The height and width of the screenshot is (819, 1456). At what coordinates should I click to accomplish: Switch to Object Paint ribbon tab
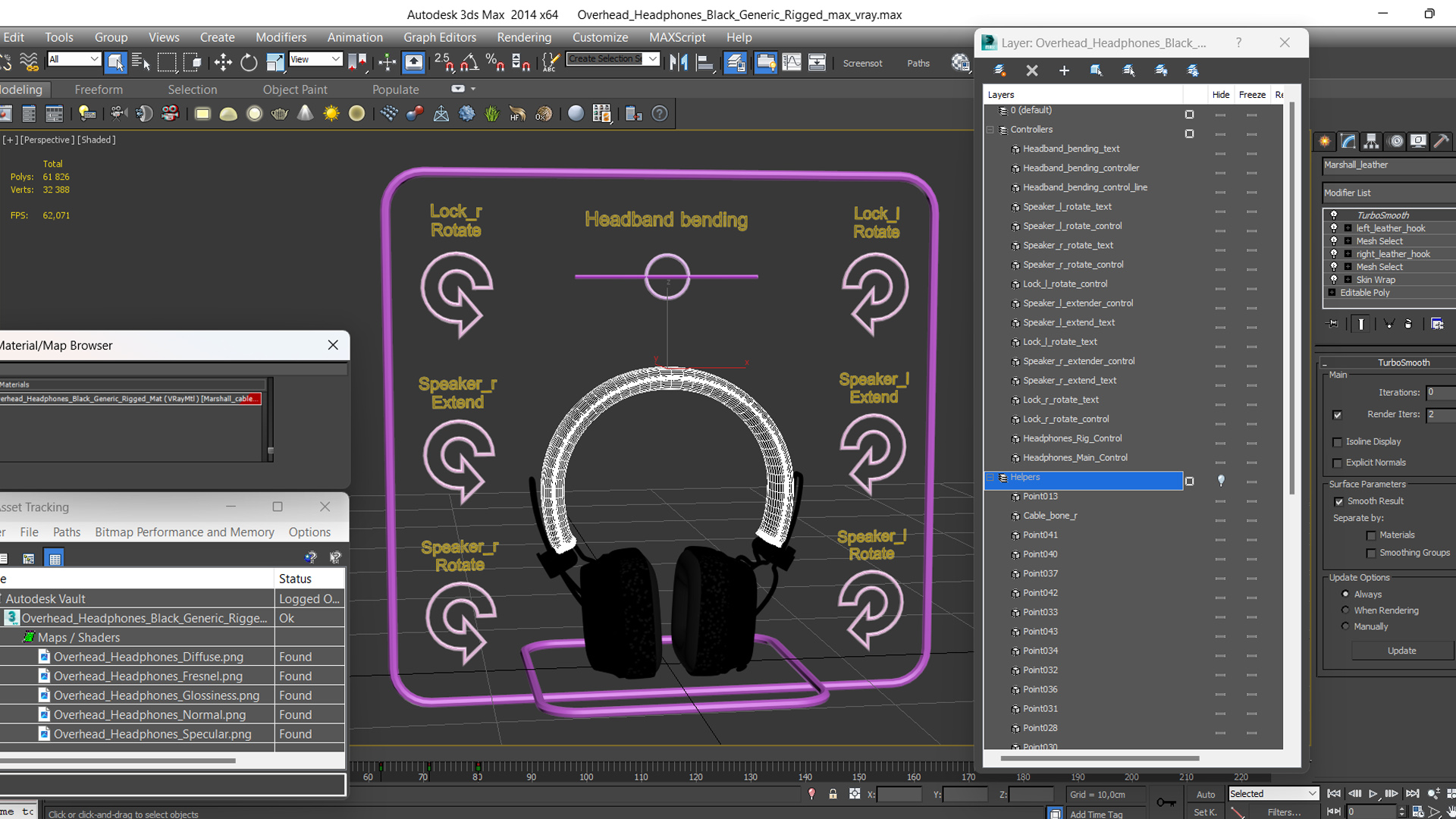[295, 89]
